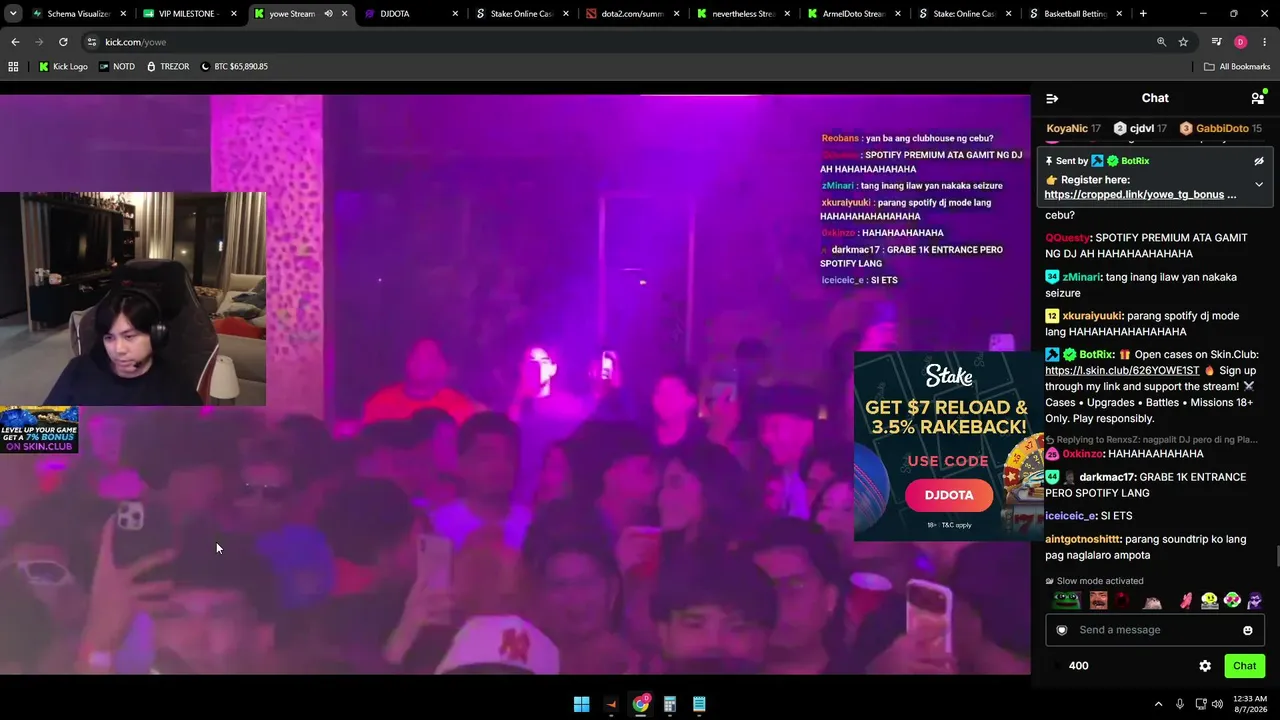This screenshot has width=1280, height=720.
Task: Open zMinari's chat profile
Action: click(1082, 277)
